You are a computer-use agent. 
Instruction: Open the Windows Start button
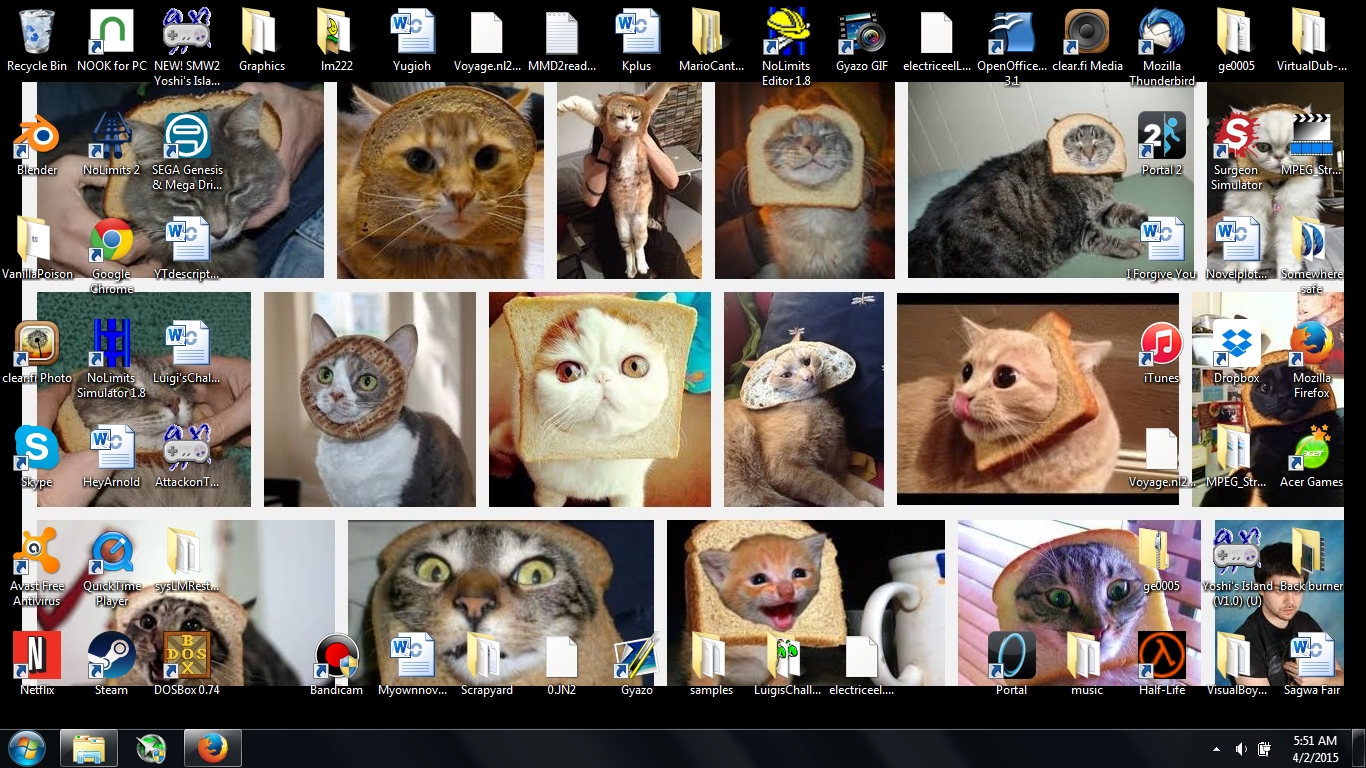pyautogui.click(x=27, y=748)
